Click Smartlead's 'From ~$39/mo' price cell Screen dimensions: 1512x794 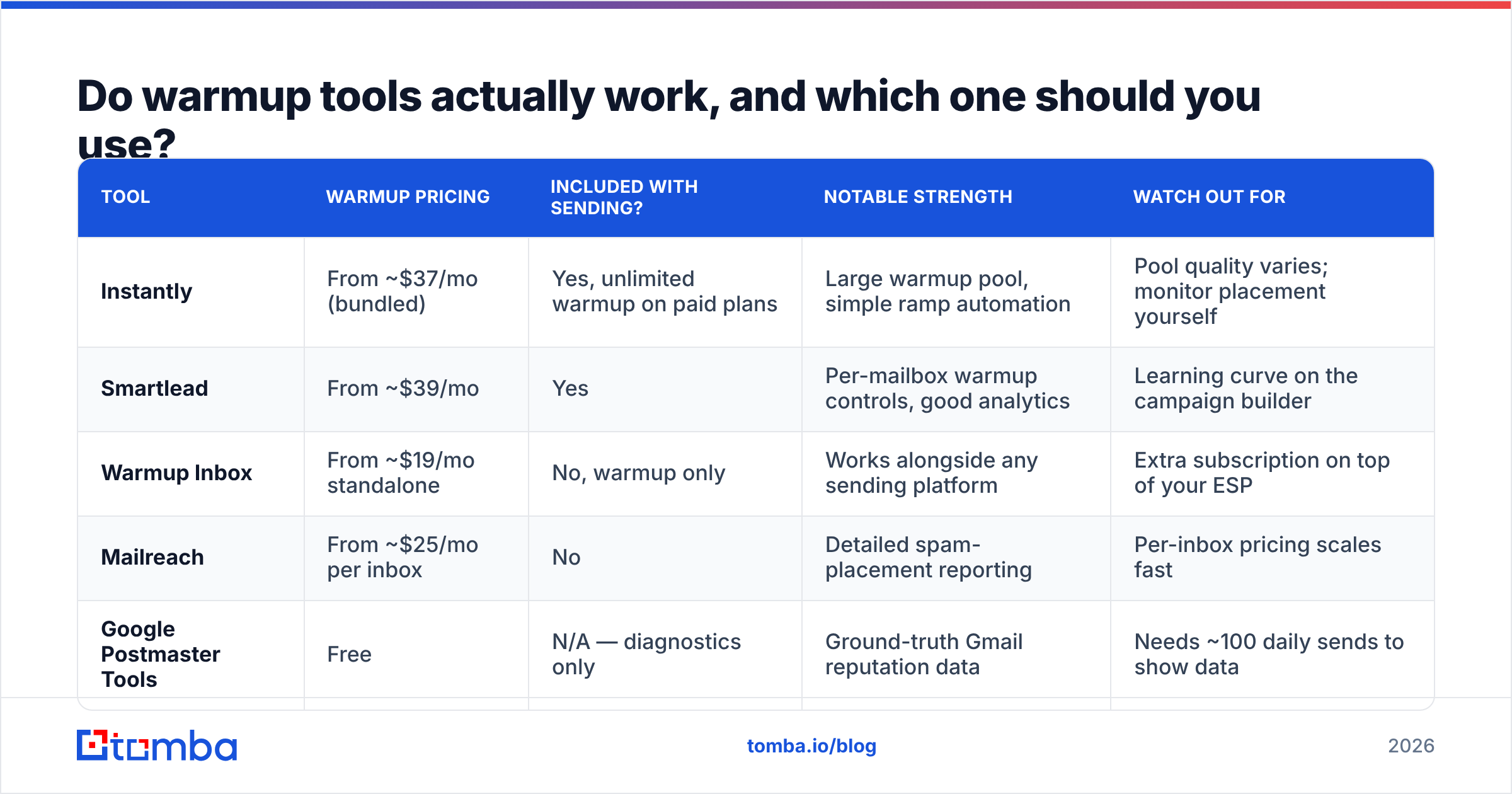pos(403,388)
